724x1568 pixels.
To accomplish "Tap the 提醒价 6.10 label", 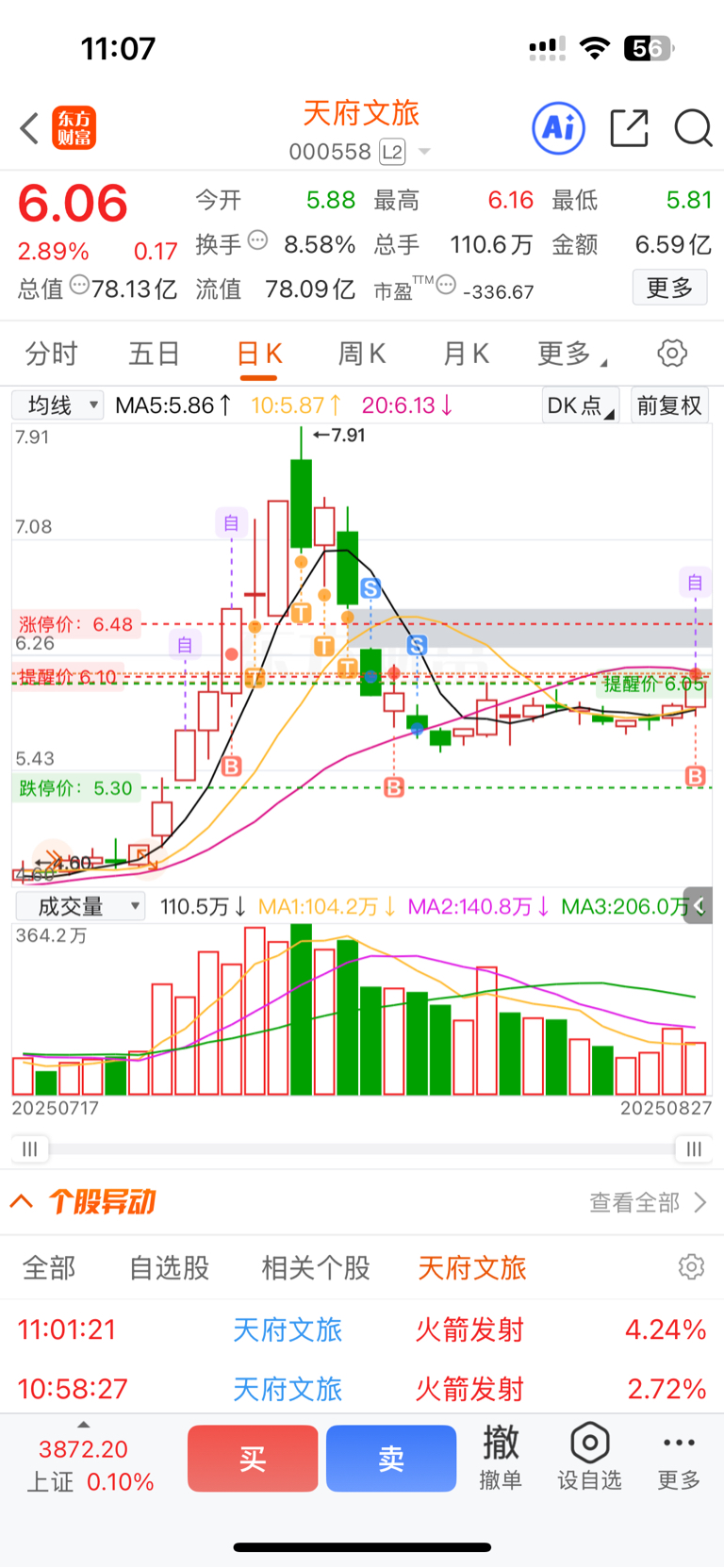I will (x=68, y=677).
